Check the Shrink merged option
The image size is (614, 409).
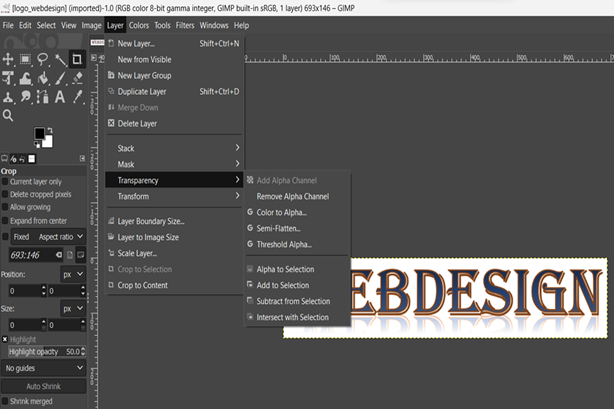pyautogui.click(x=6, y=400)
